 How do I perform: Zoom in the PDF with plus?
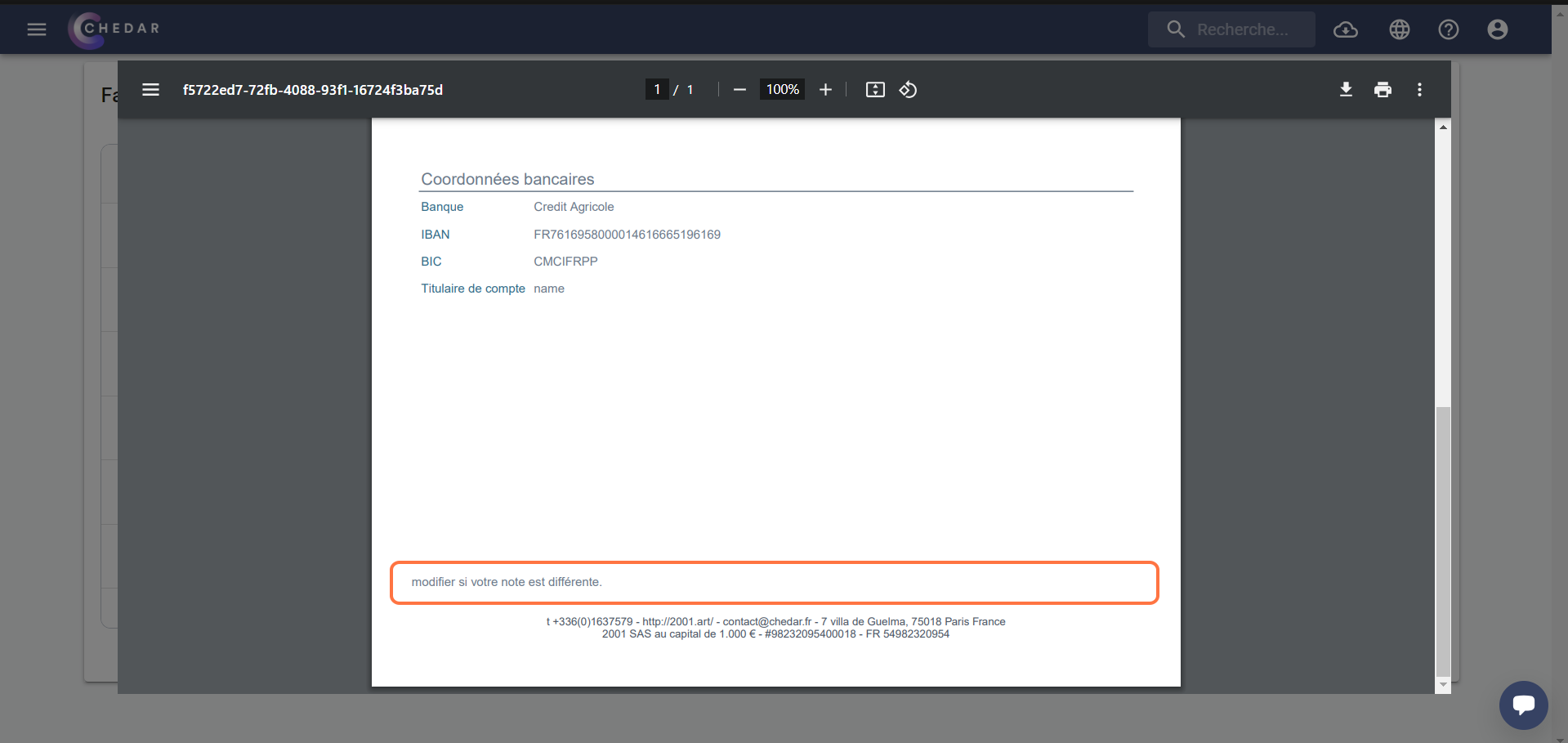(825, 90)
